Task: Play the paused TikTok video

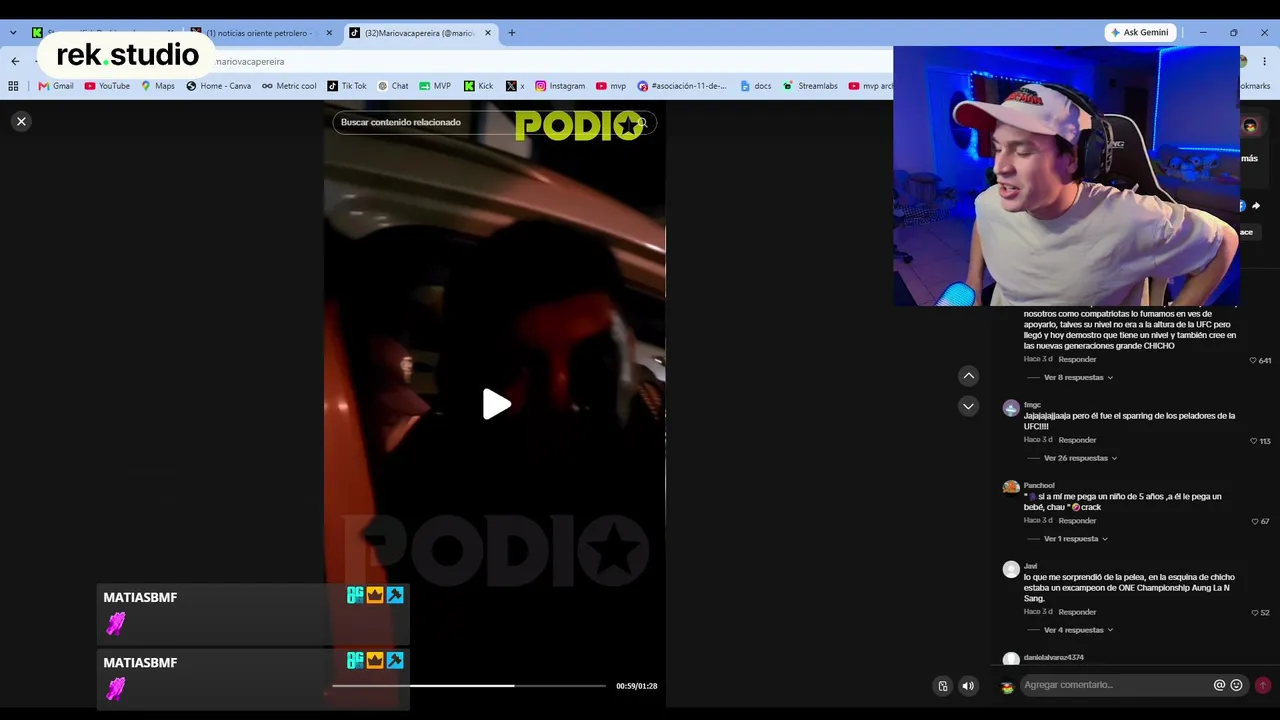Action: [x=496, y=404]
